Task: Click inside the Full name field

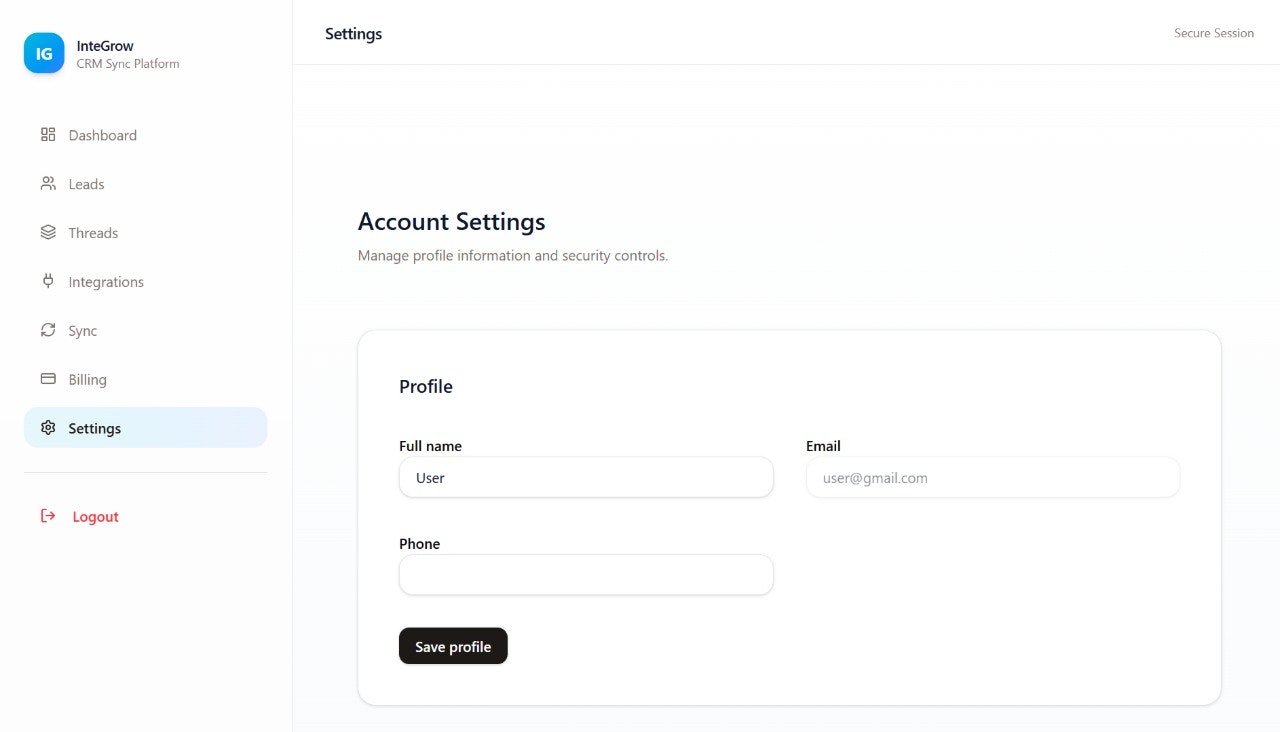Action: point(586,477)
